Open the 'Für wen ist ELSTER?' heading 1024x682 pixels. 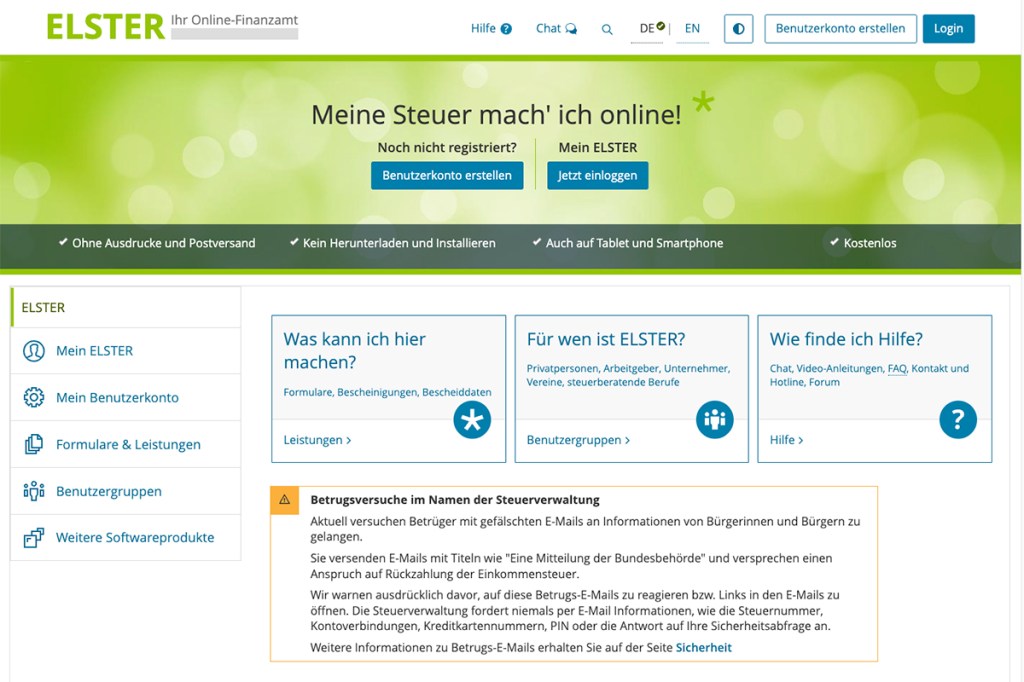pos(606,339)
